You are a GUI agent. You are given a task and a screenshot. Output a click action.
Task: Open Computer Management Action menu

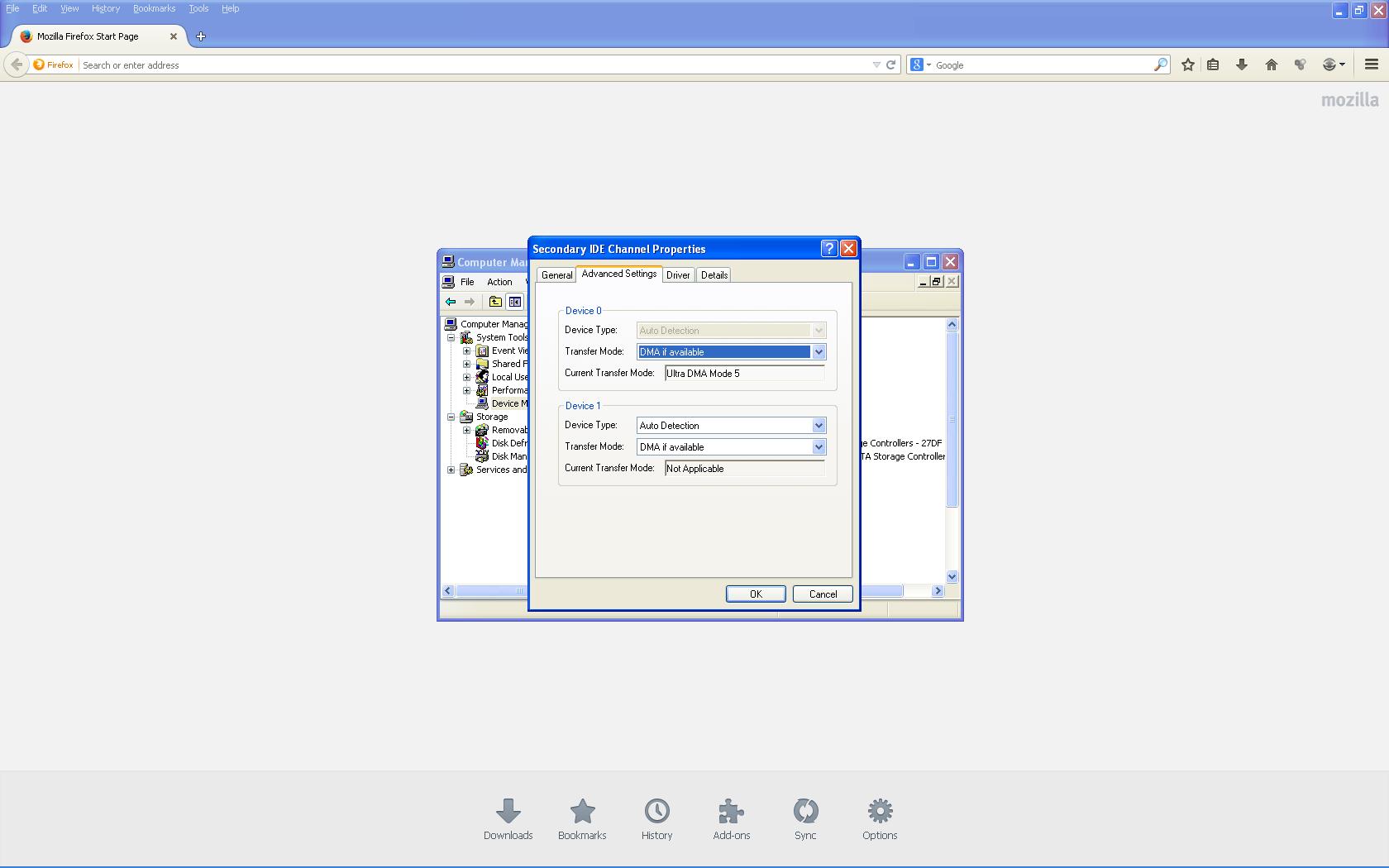tap(499, 282)
